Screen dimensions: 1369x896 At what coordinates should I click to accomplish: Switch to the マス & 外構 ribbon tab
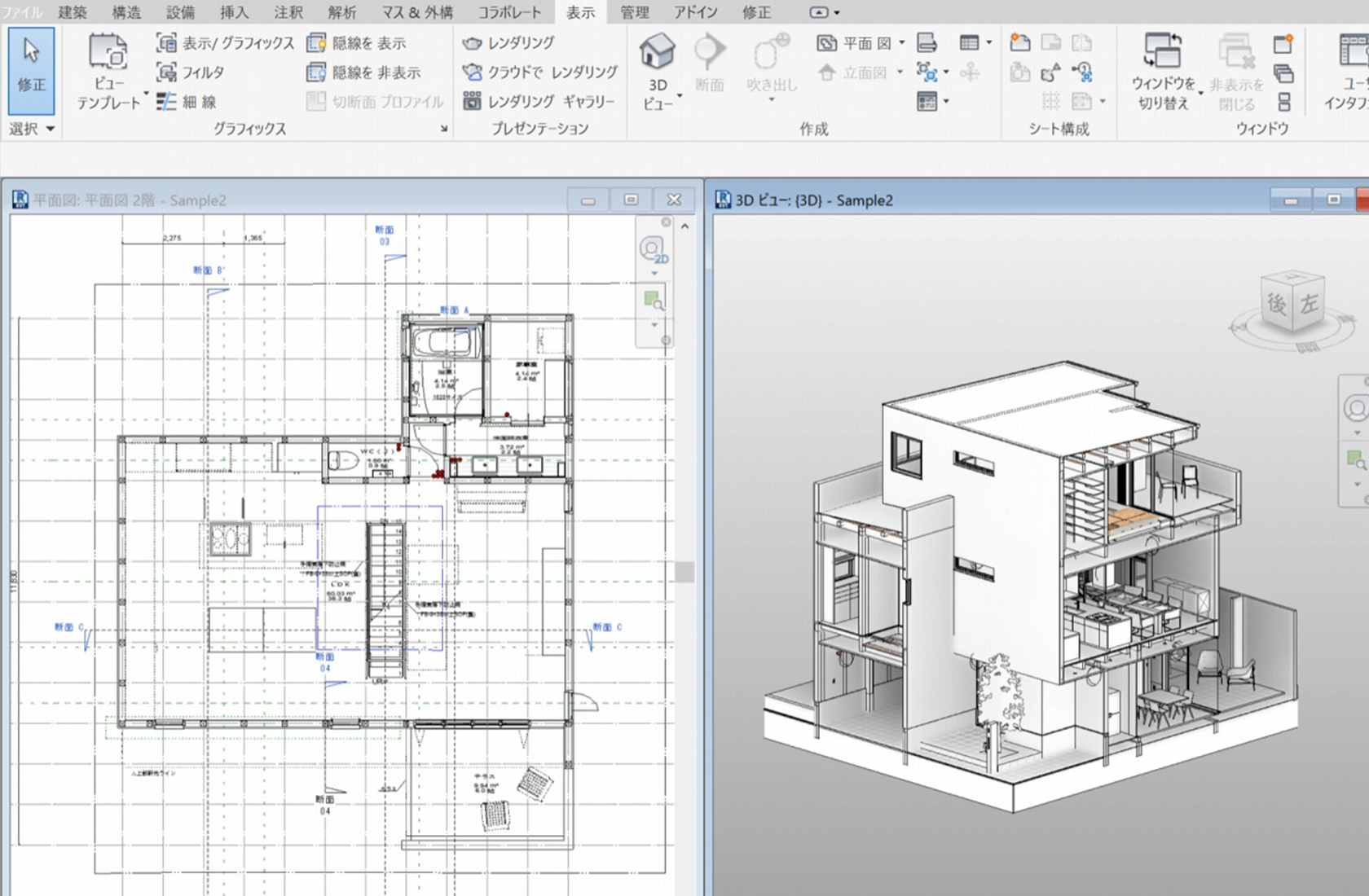tap(417, 12)
